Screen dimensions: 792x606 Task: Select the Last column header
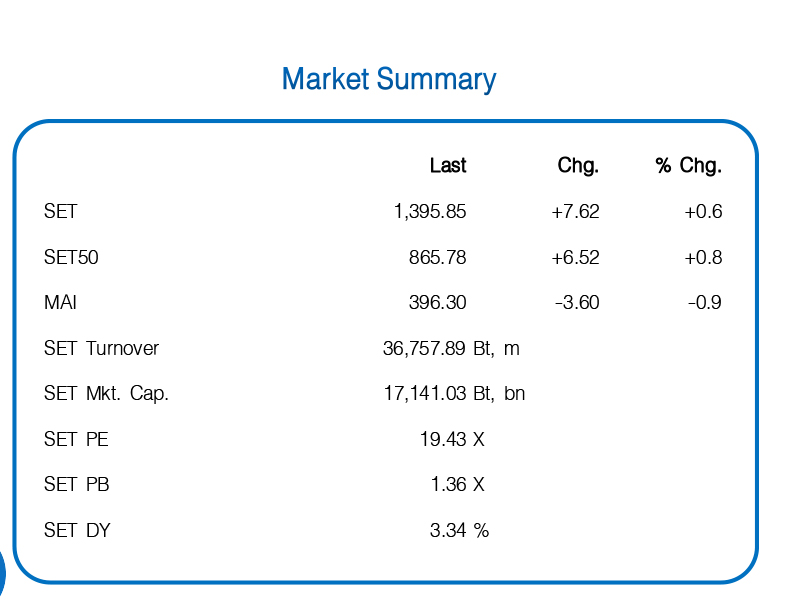pyautogui.click(x=448, y=165)
